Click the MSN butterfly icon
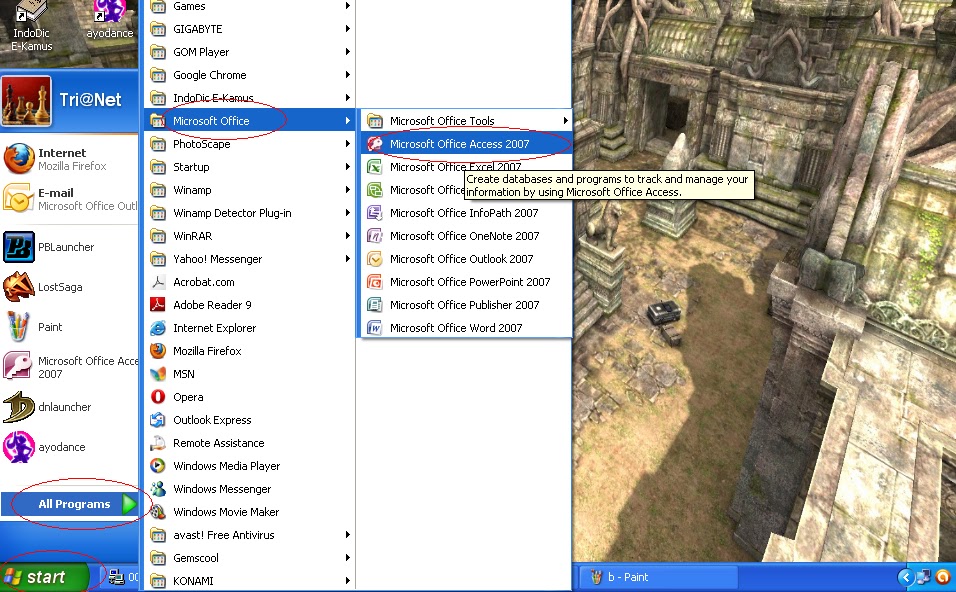Viewport: 956px width, 592px height. click(x=158, y=374)
